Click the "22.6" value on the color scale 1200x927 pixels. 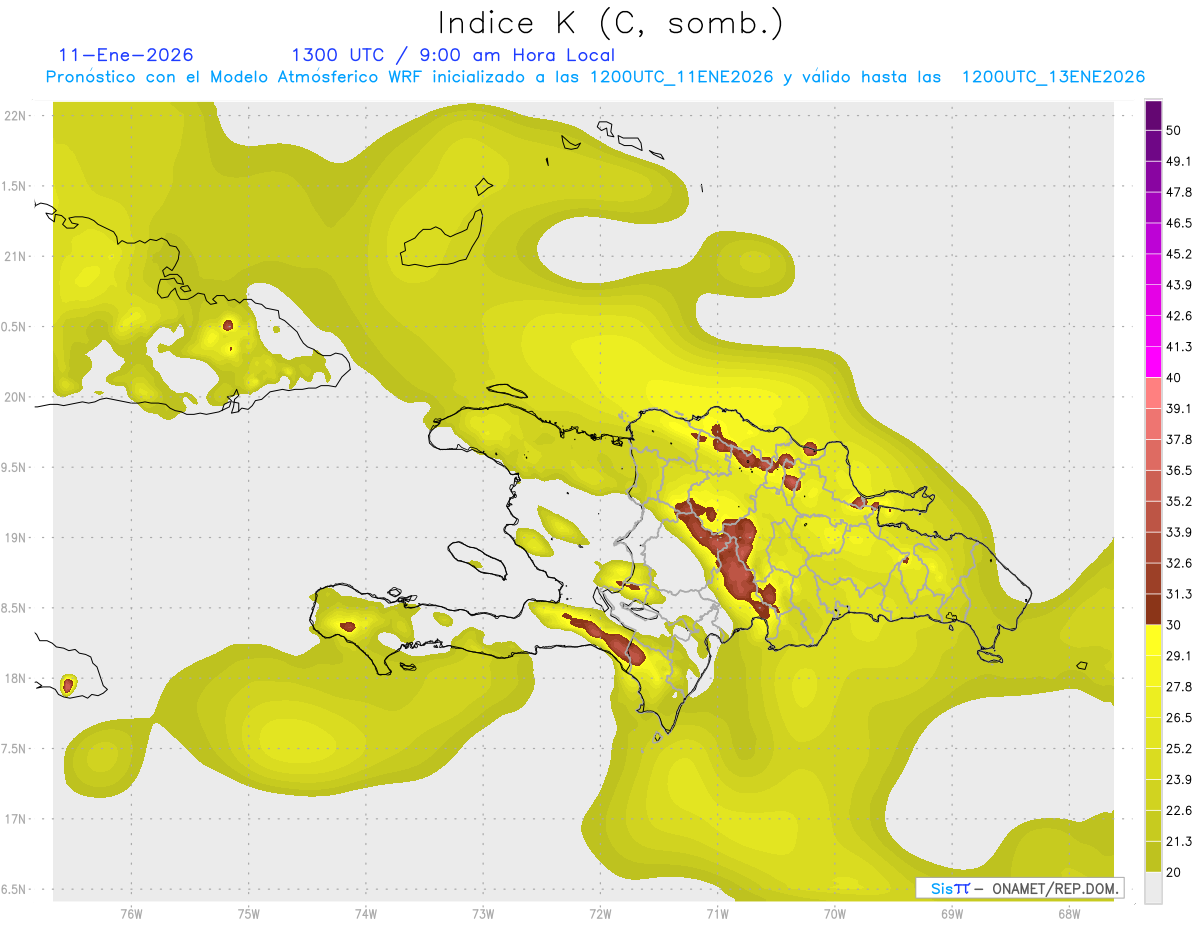[x=1179, y=811]
